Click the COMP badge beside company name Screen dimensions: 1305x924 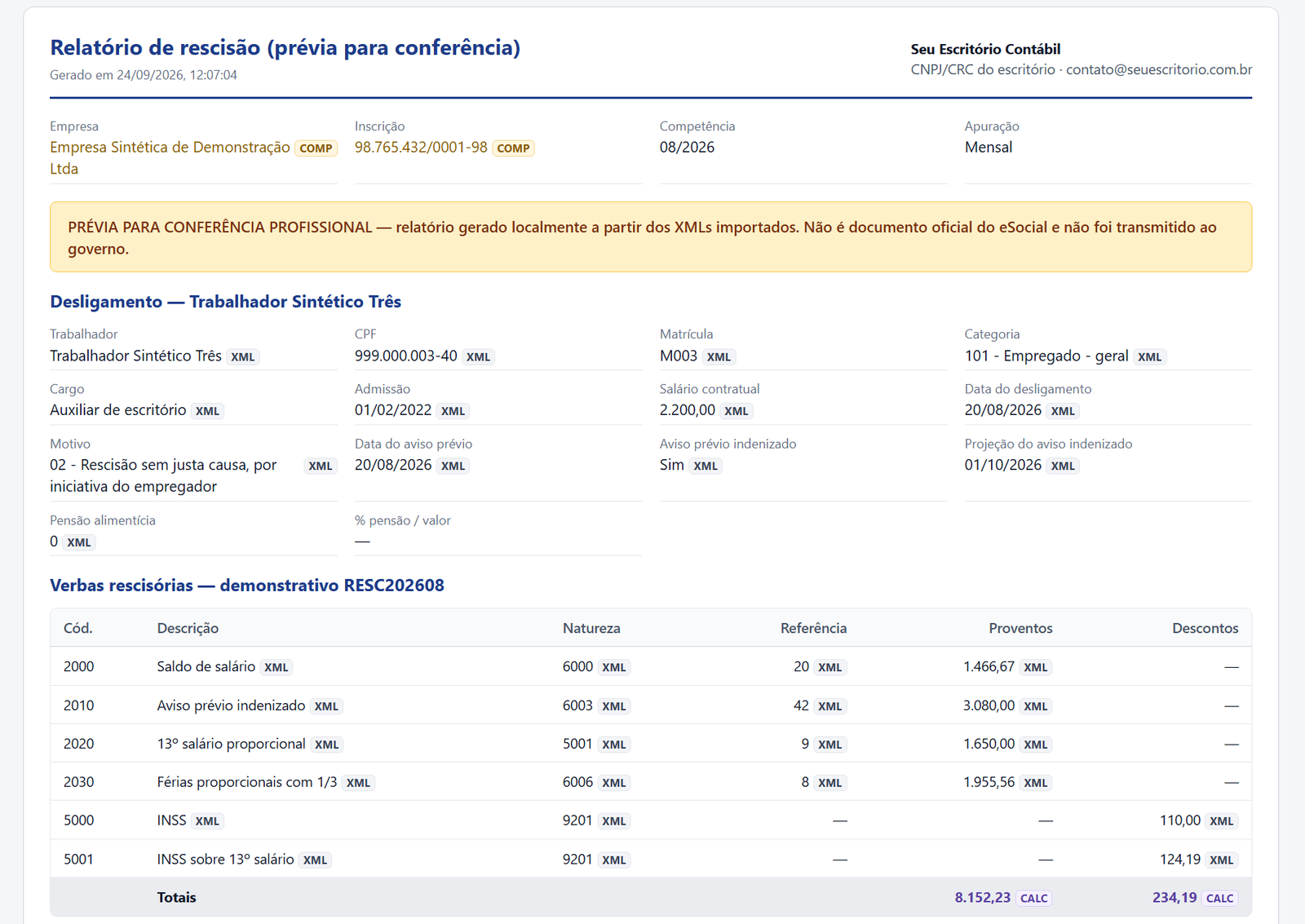coord(316,148)
